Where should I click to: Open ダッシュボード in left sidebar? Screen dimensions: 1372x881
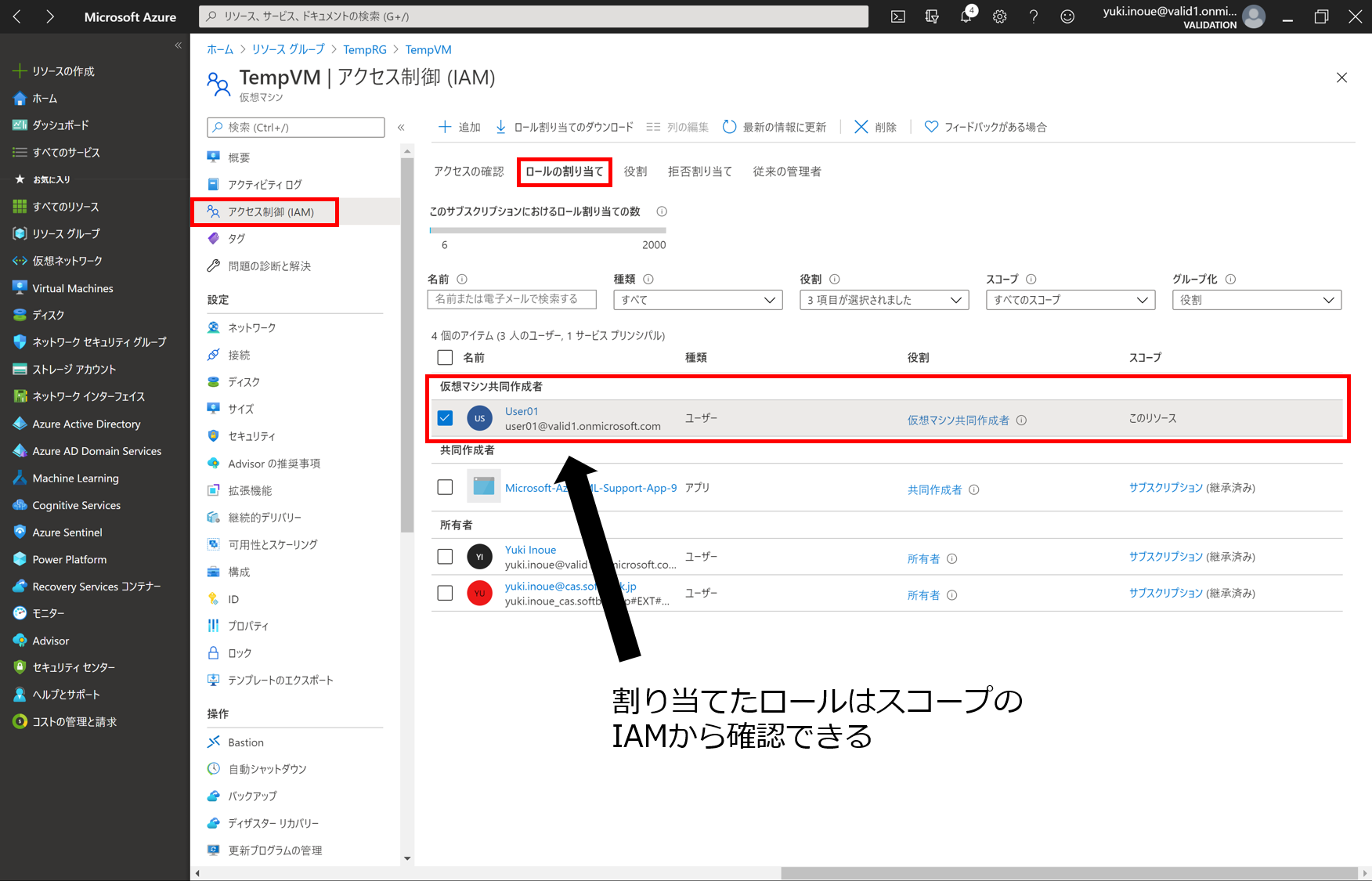click(60, 125)
